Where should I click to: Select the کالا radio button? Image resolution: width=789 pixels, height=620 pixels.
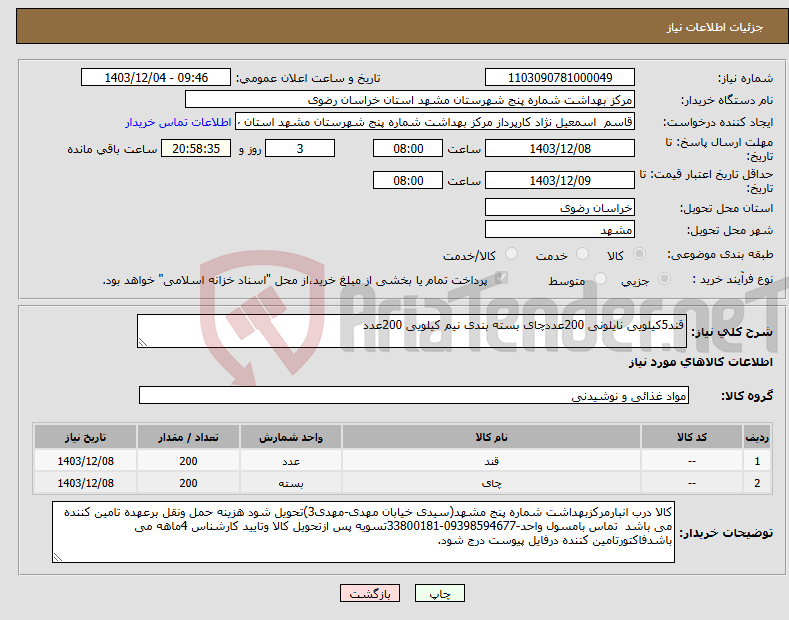click(x=639, y=254)
